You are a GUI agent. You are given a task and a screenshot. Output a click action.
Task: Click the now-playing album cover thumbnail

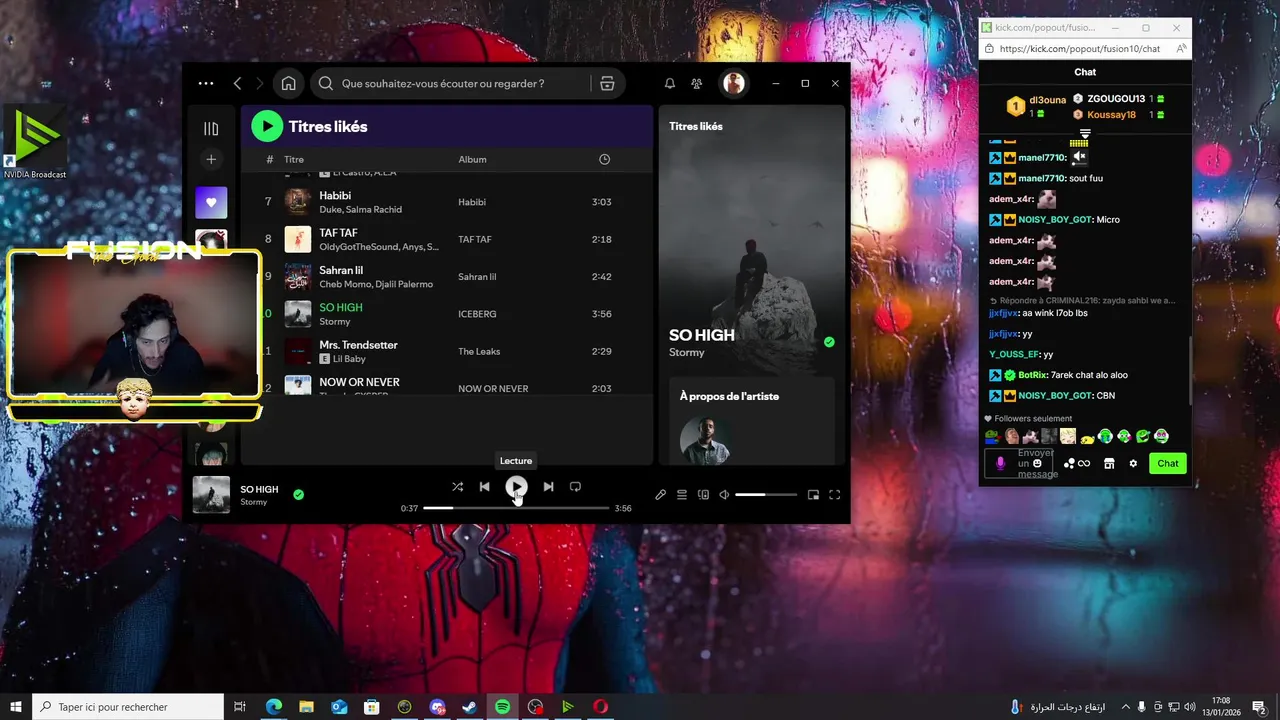pyautogui.click(x=211, y=494)
